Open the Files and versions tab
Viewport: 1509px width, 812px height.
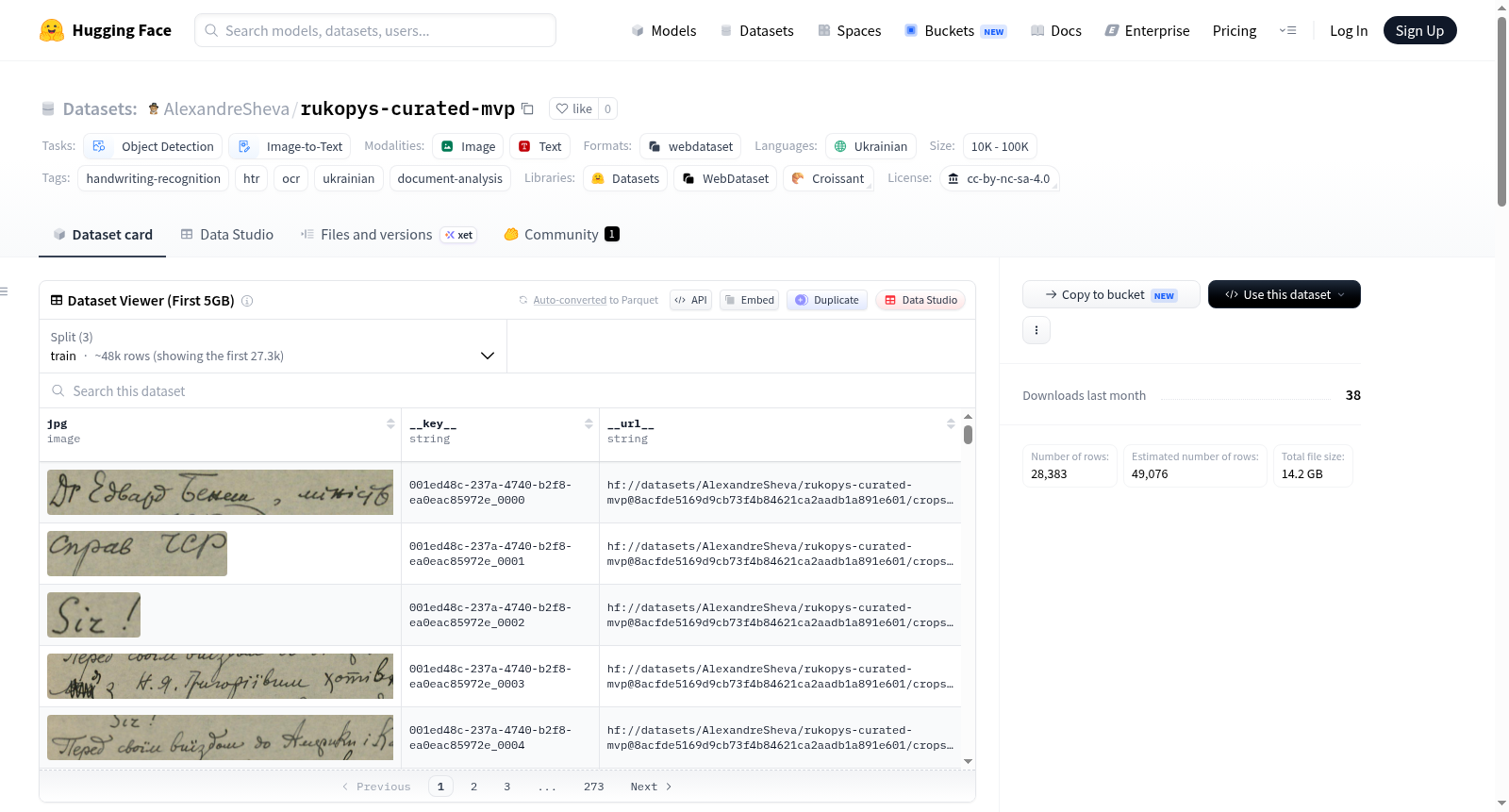[389, 235]
